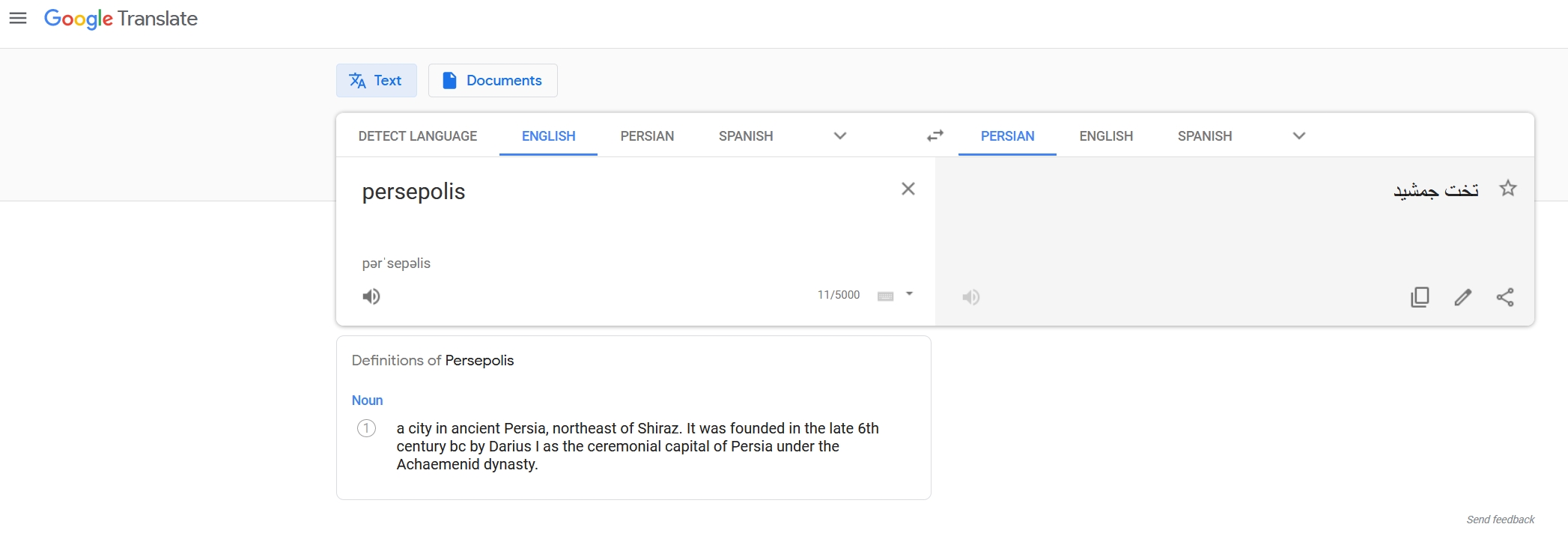Select the Text translation mode
Image resolution: width=1568 pixels, height=536 pixels.
click(x=376, y=80)
